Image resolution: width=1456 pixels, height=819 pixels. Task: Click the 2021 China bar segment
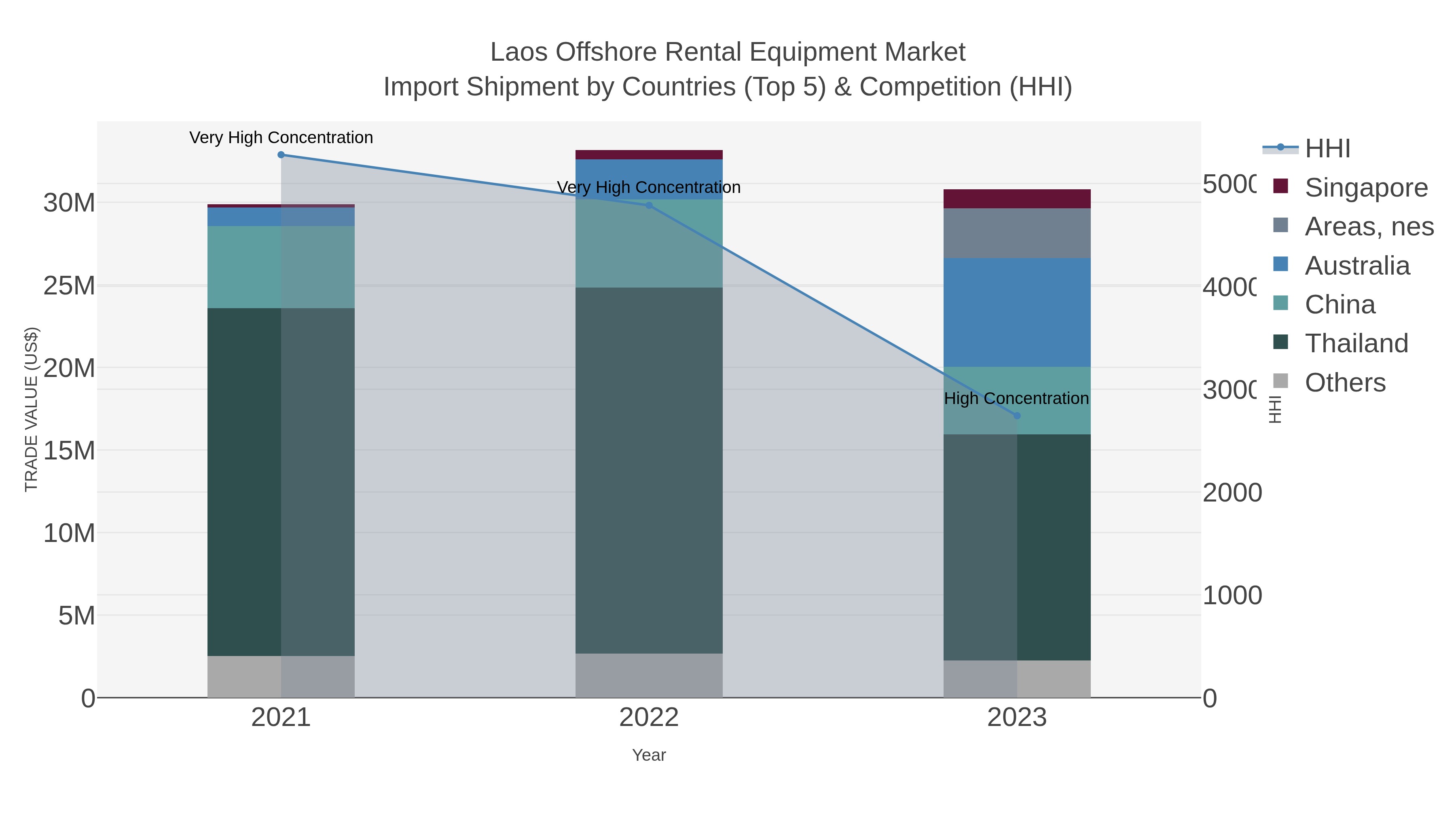[x=281, y=267]
